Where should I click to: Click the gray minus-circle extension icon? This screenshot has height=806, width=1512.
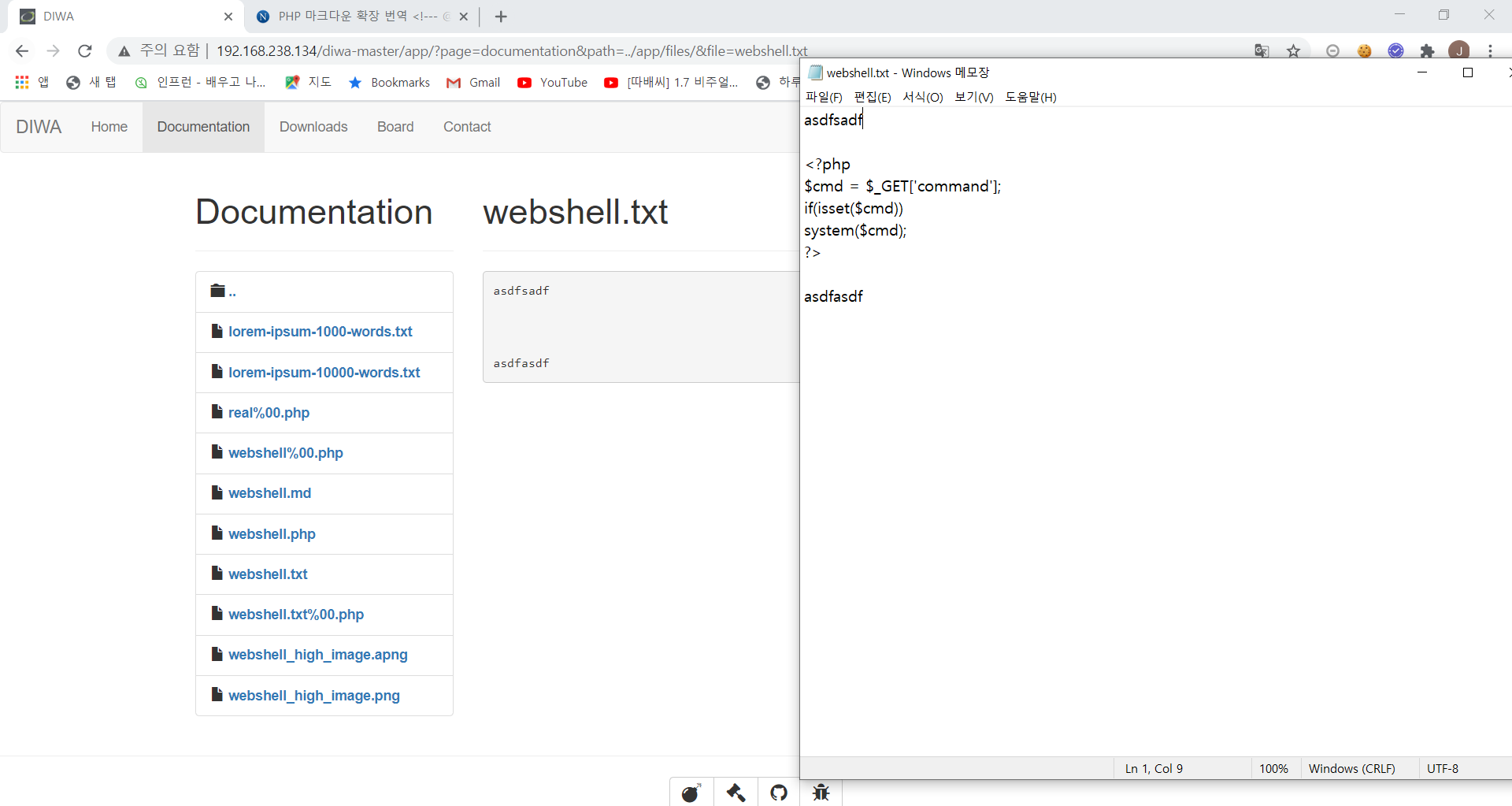click(1332, 51)
